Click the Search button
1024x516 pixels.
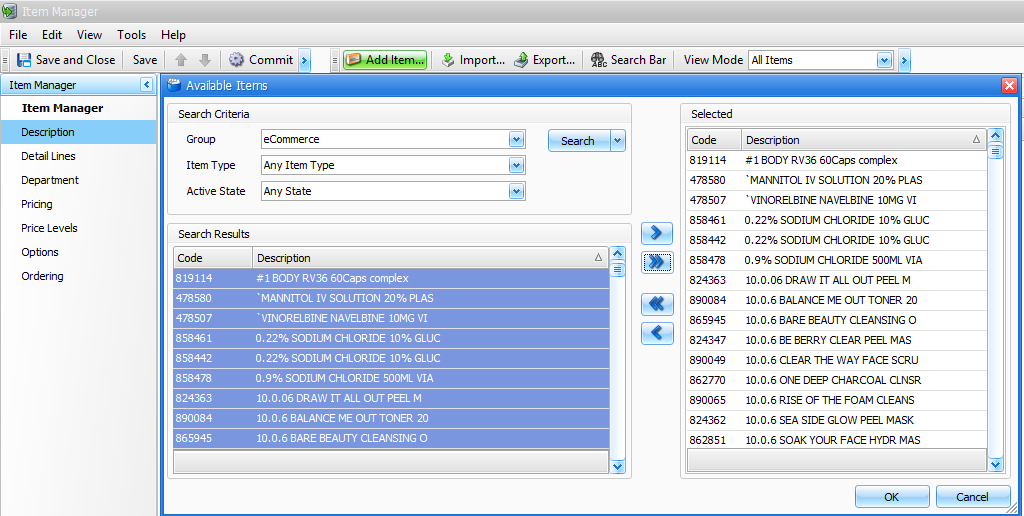[577, 141]
